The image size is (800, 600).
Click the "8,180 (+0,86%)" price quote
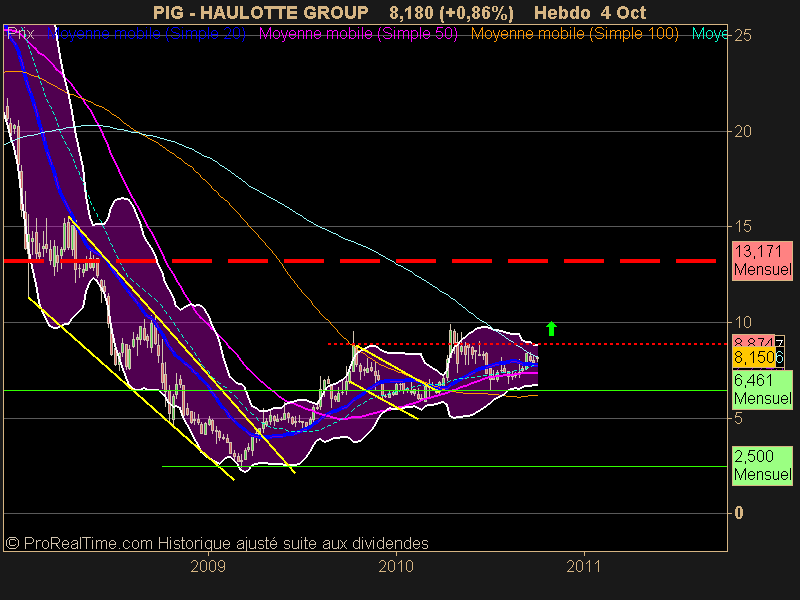coord(452,13)
